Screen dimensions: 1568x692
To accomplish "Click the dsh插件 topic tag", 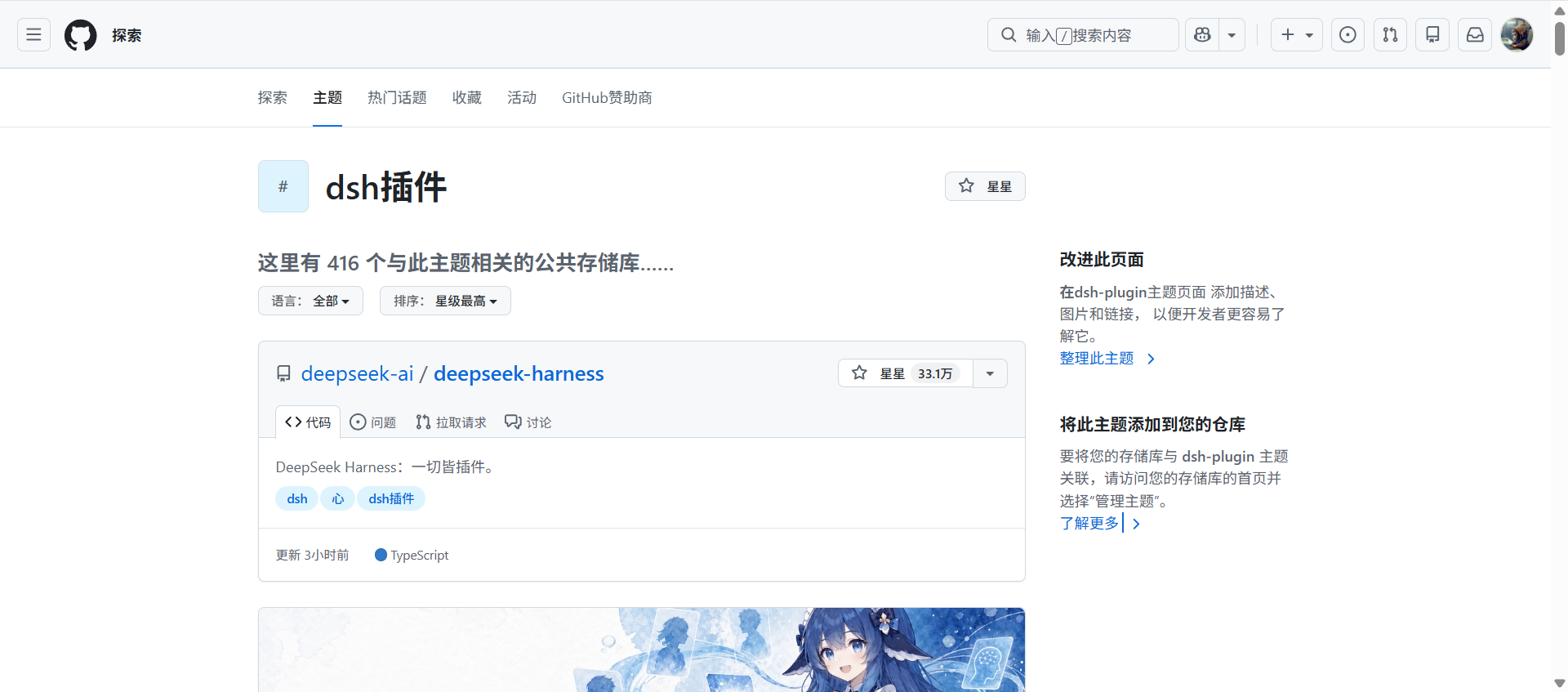I will point(391,498).
